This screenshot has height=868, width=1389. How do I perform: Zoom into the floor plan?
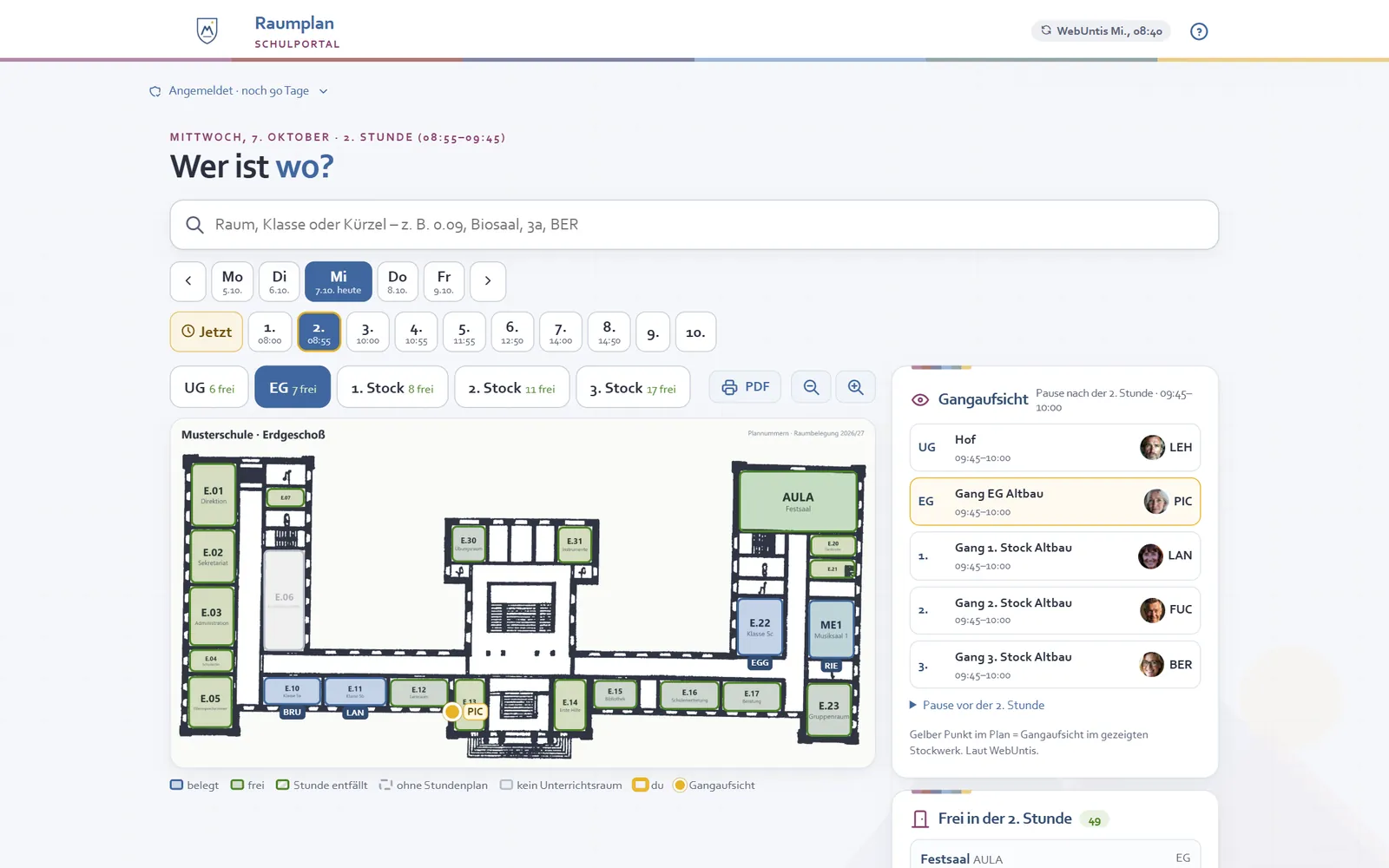coord(856,387)
